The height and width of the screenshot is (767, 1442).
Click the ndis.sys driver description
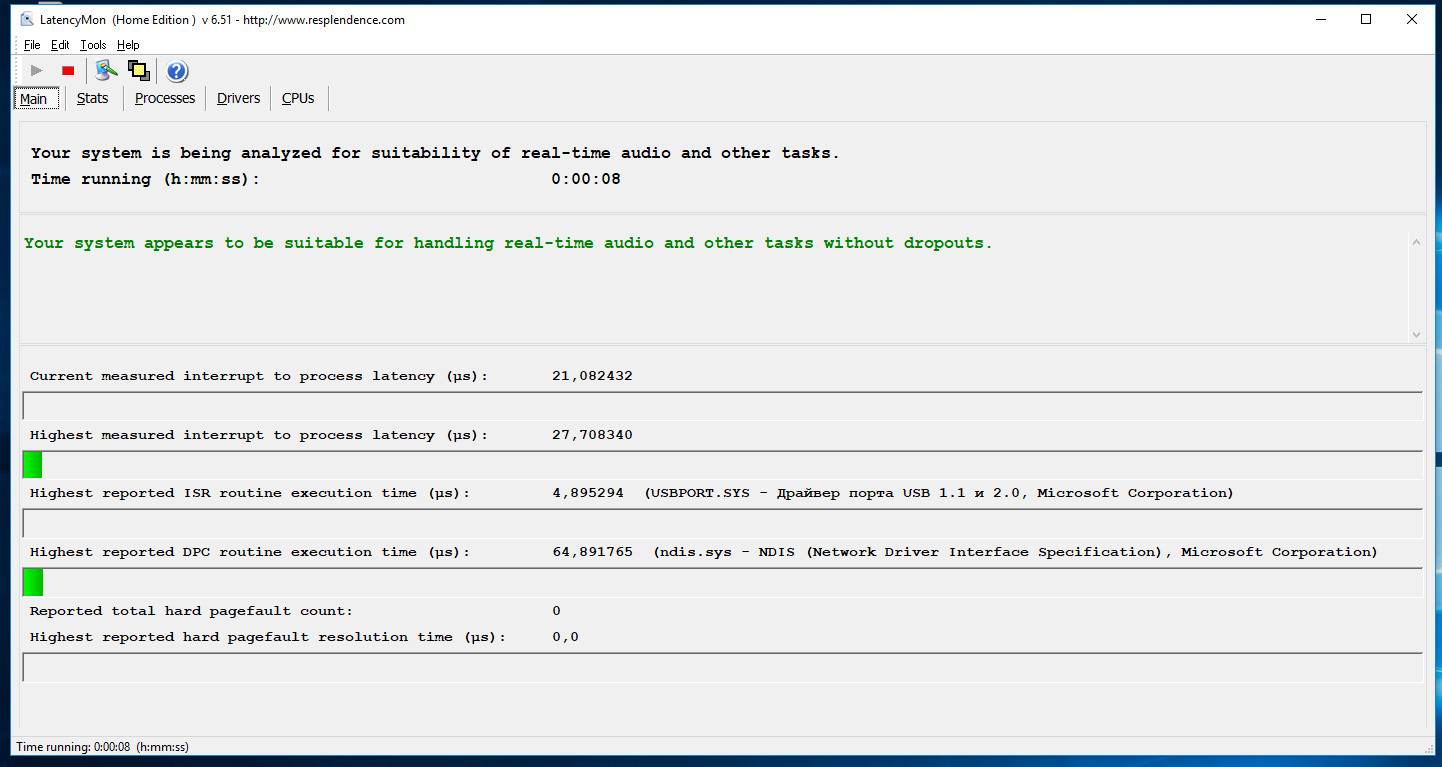click(1015, 552)
